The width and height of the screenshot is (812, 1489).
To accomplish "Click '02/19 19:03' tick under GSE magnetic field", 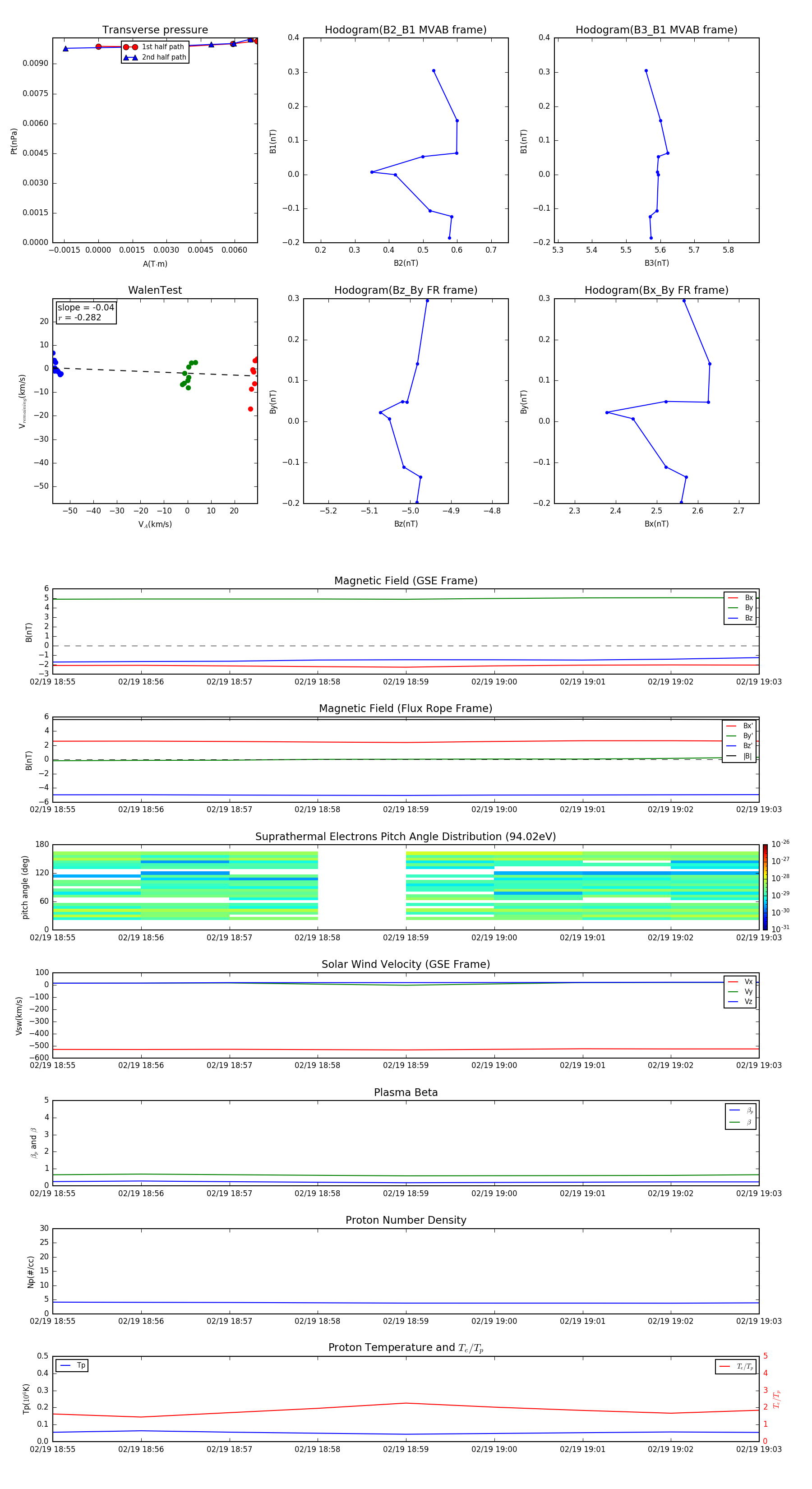I will 759,682.
